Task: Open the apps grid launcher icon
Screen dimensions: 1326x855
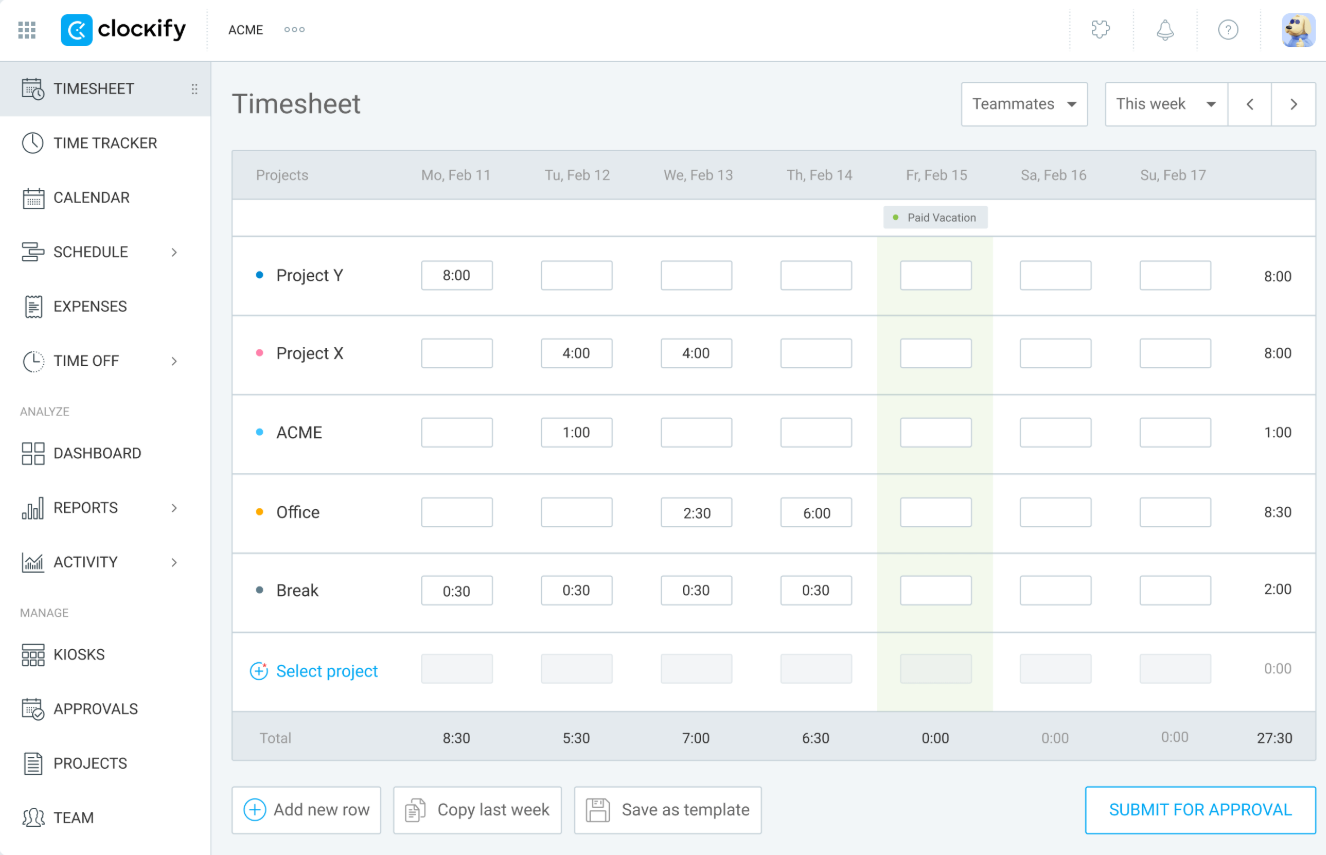Action: [27, 30]
